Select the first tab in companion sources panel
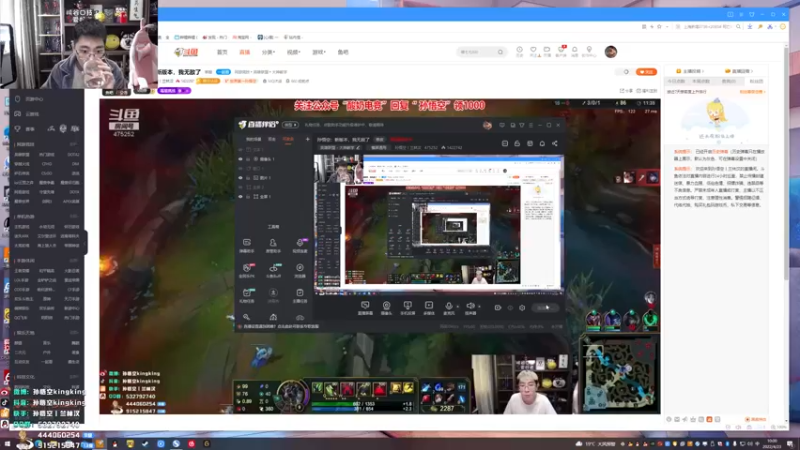 [254, 139]
